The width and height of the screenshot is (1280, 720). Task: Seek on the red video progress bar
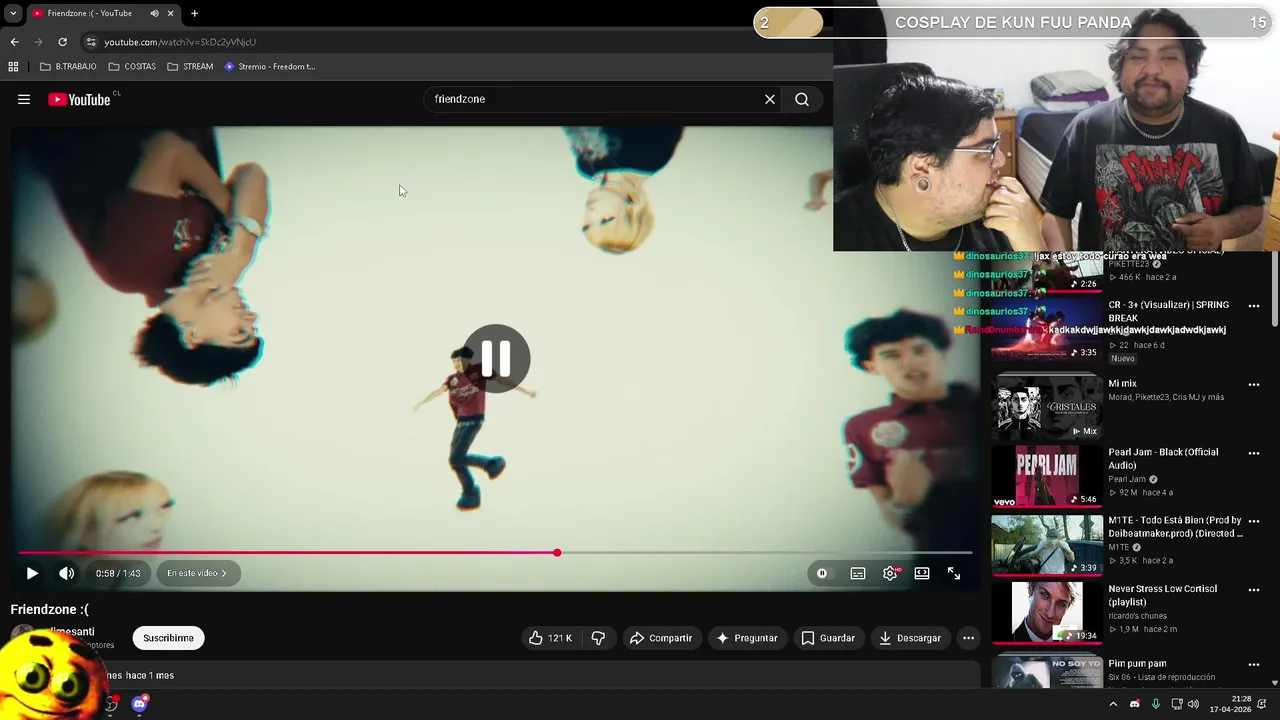495,552
